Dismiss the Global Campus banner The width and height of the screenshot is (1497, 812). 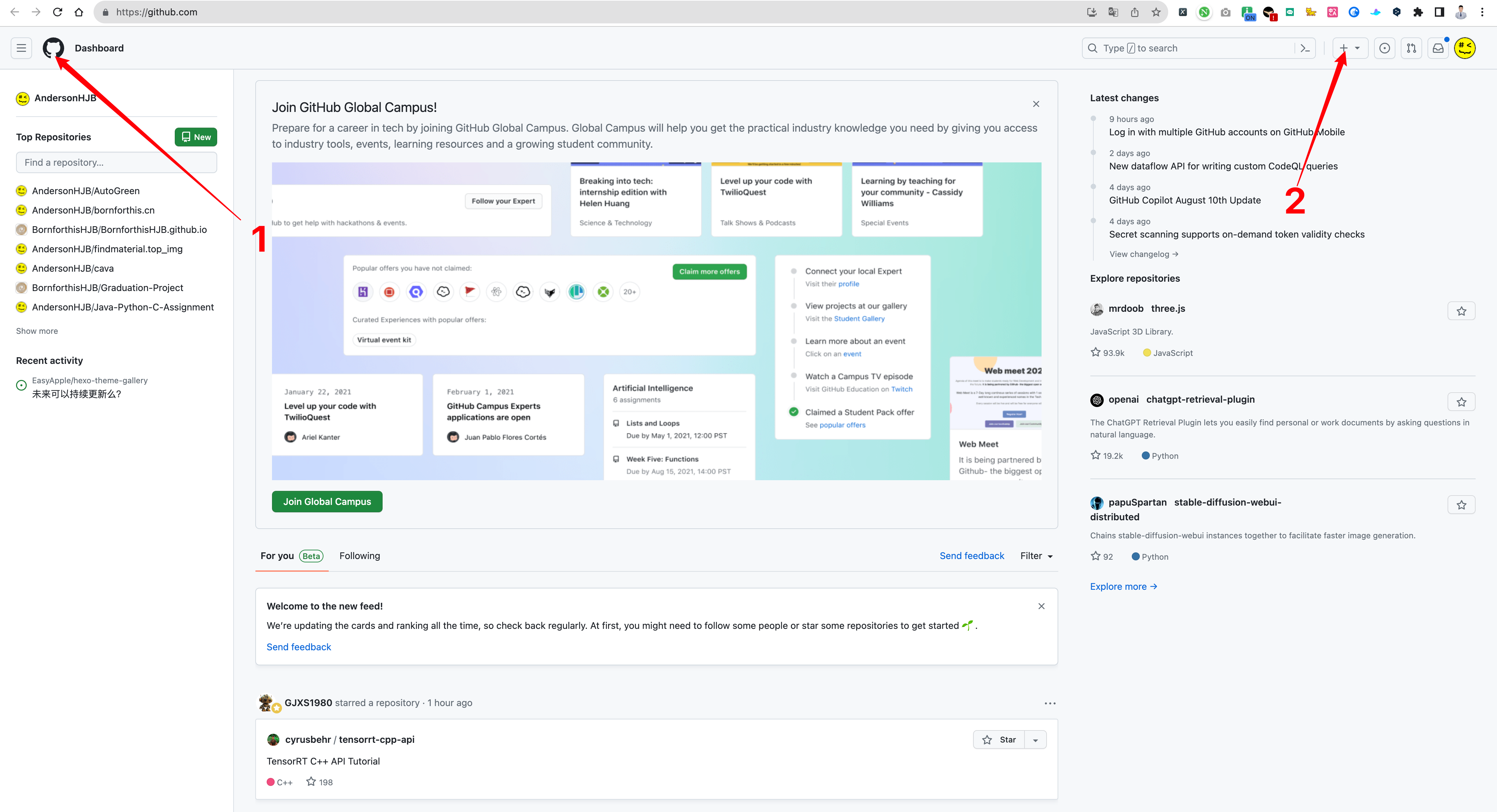1036,104
